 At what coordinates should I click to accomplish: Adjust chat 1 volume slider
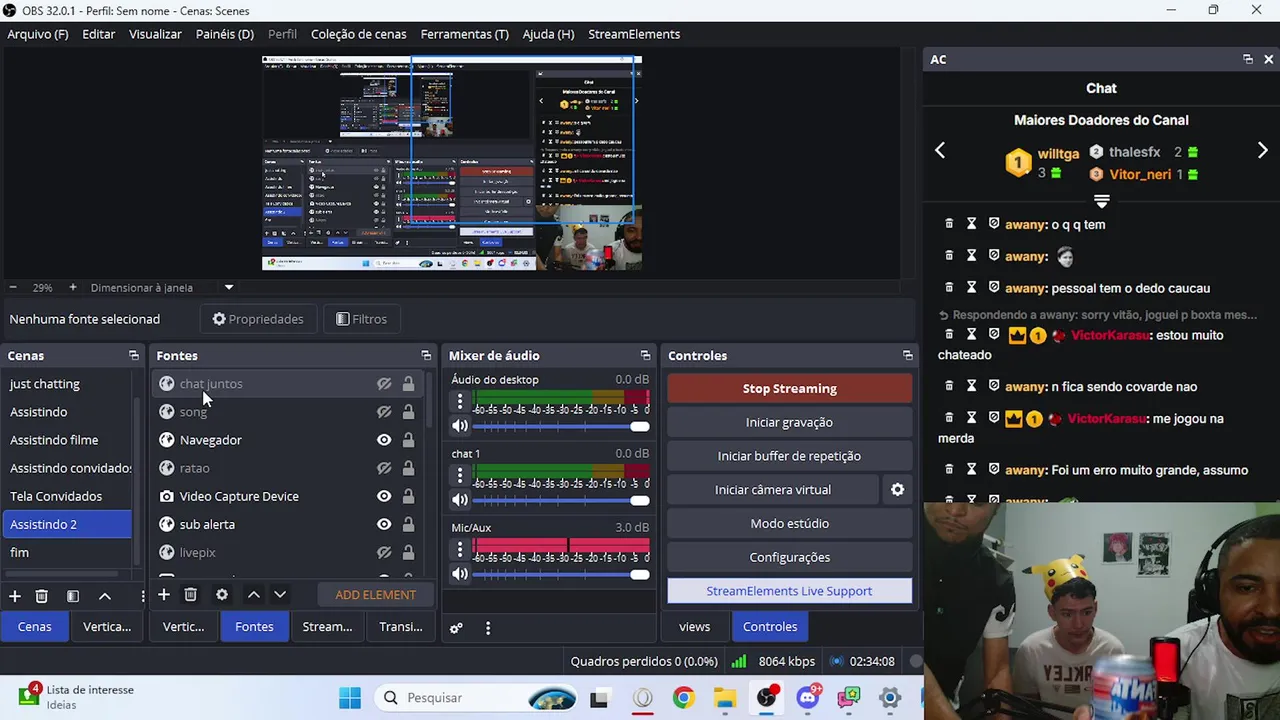click(x=561, y=500)
